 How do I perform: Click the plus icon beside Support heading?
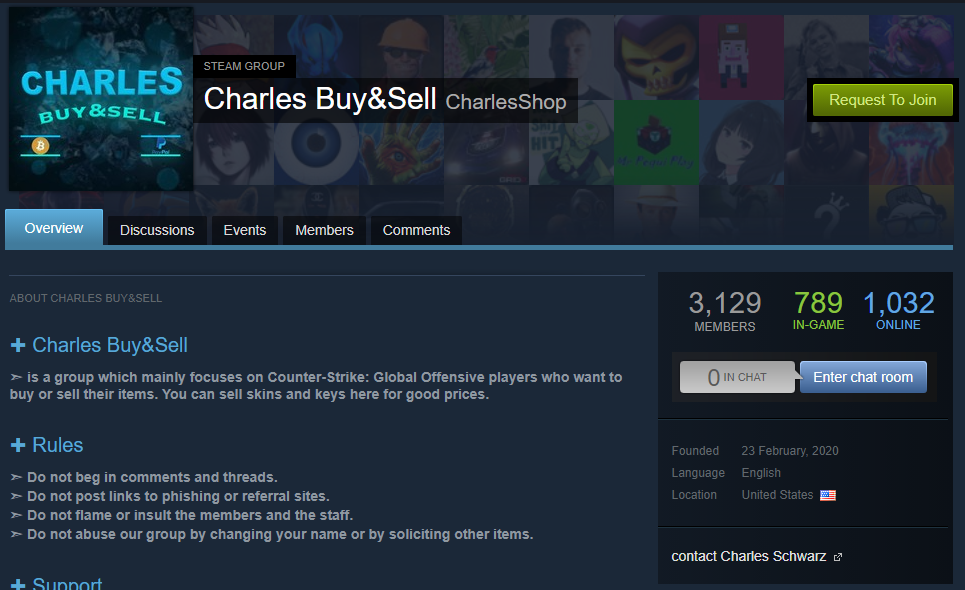(x=18, y=584)
